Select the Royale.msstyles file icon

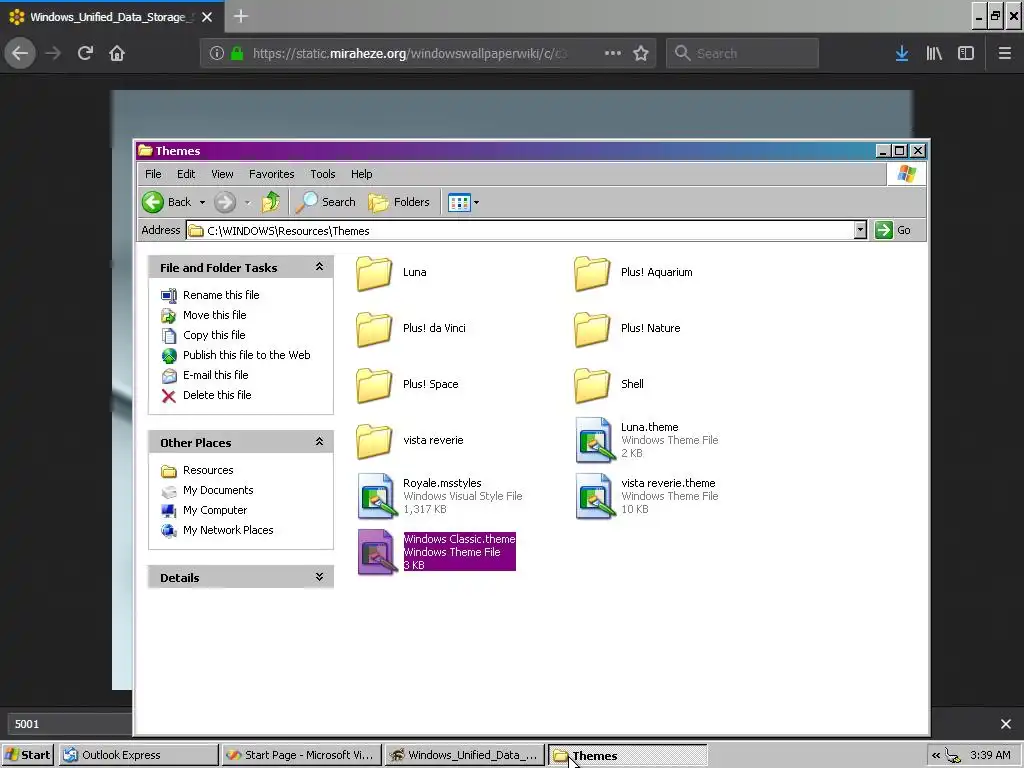coord(377,496)
